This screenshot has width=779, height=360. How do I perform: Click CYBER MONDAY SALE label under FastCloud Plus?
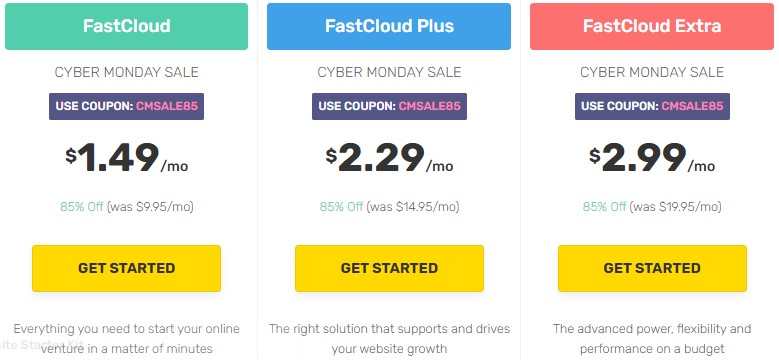click(389, 72)
